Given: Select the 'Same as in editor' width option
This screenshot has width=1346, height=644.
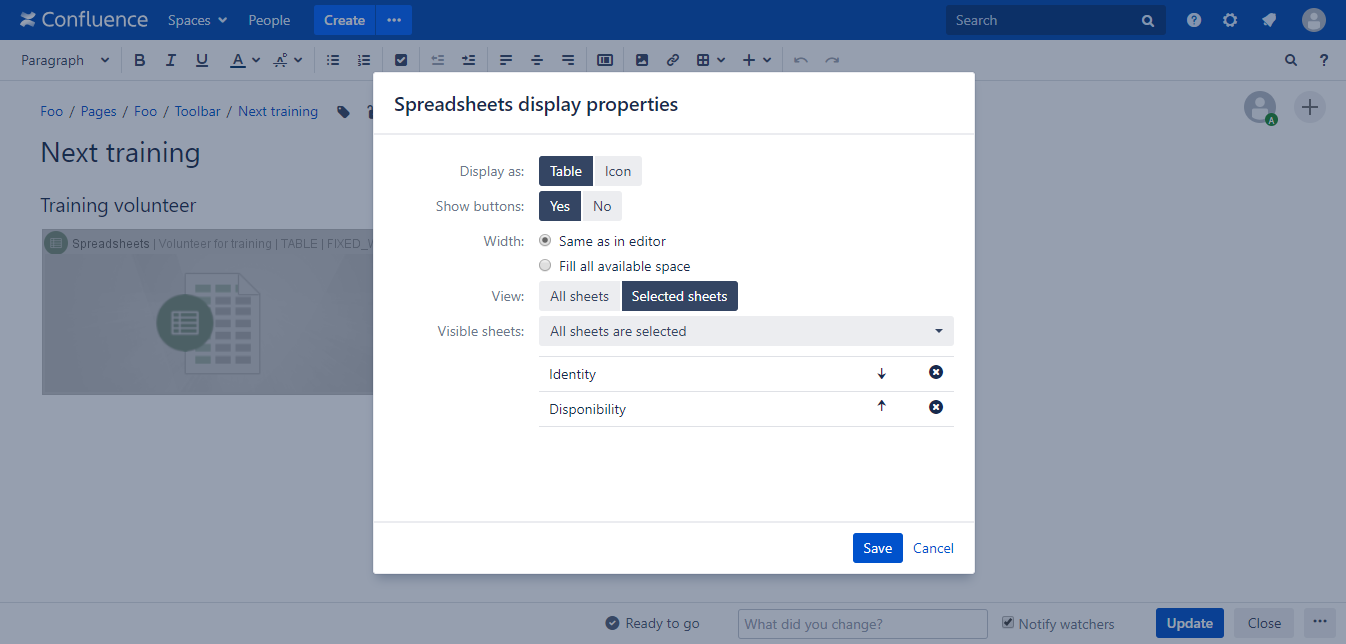Looking at the screenshot, I should pyautogui.click(x=545, y=240).
